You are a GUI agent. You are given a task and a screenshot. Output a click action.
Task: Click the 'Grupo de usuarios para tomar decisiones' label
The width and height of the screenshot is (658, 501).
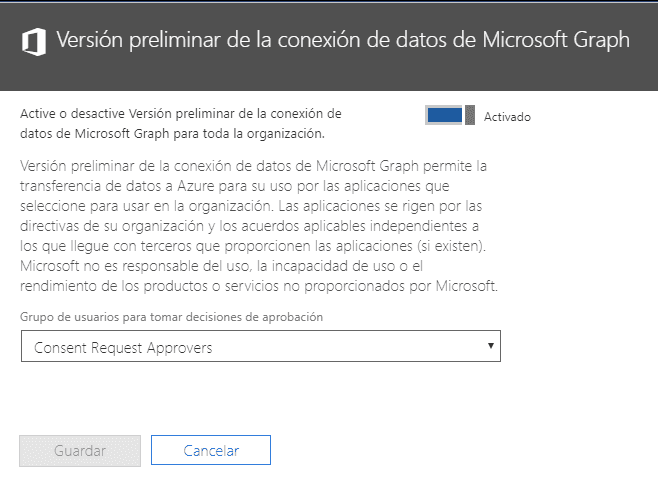[x=171, y=317]
